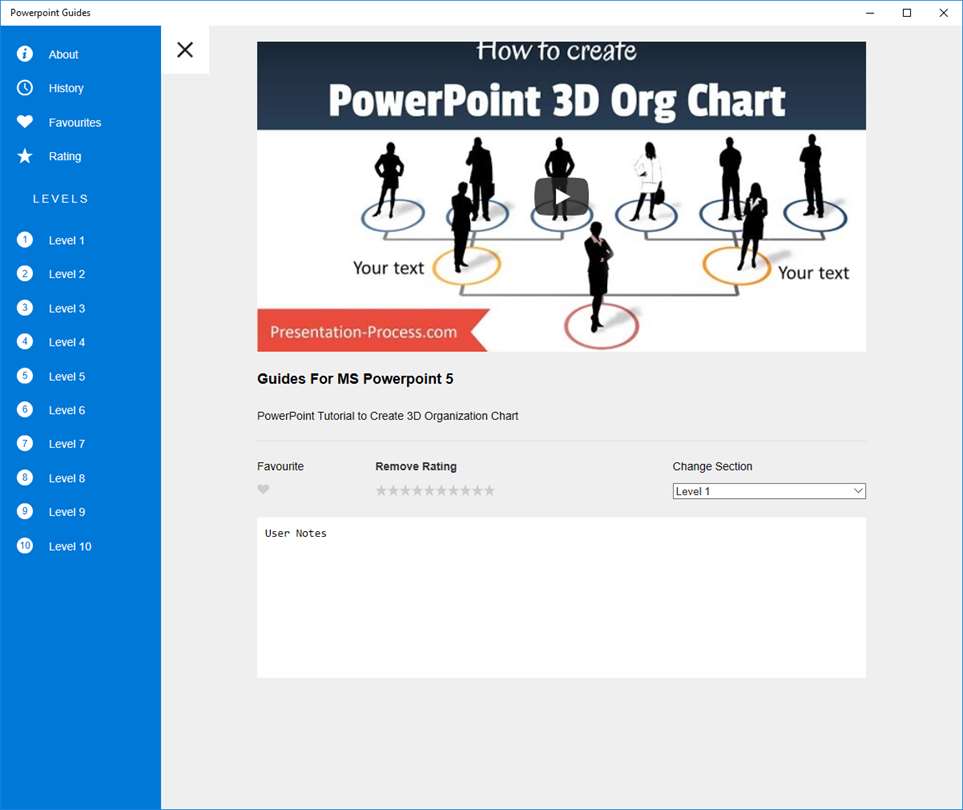Select the Level 5 number badge
The height and width of the screenshot is (810, 963).
25,375
